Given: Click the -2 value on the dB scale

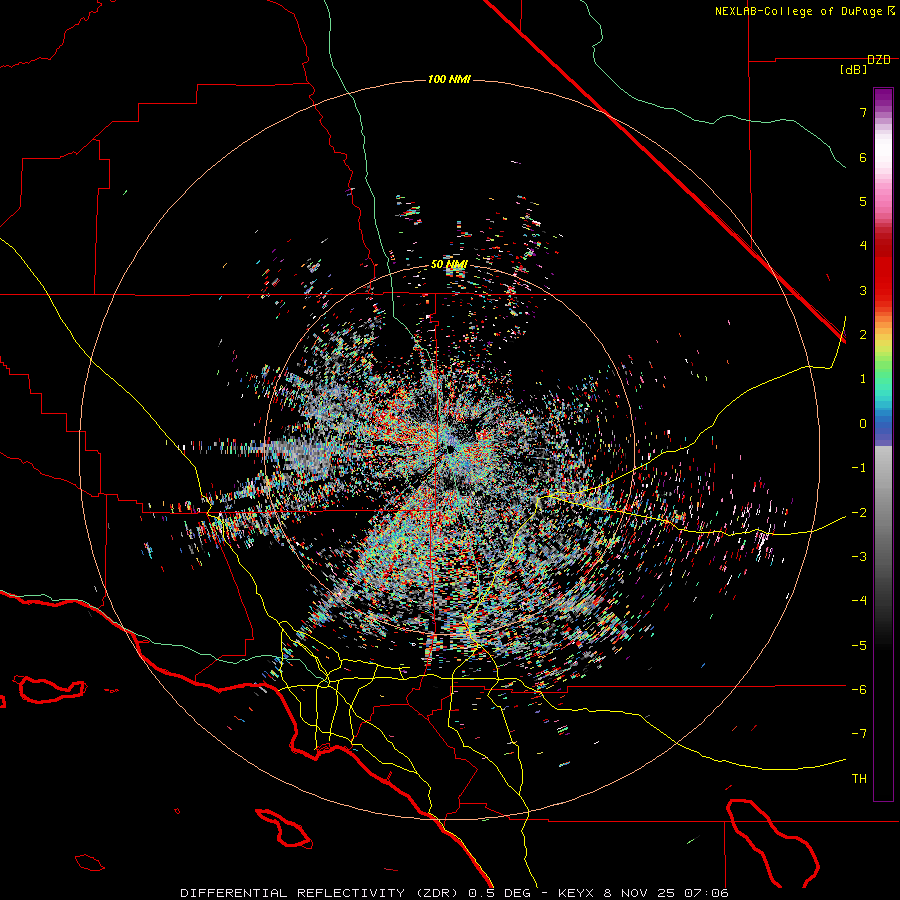Looking at the screenshot, I should pyautogui.click(x=859, y=512).
